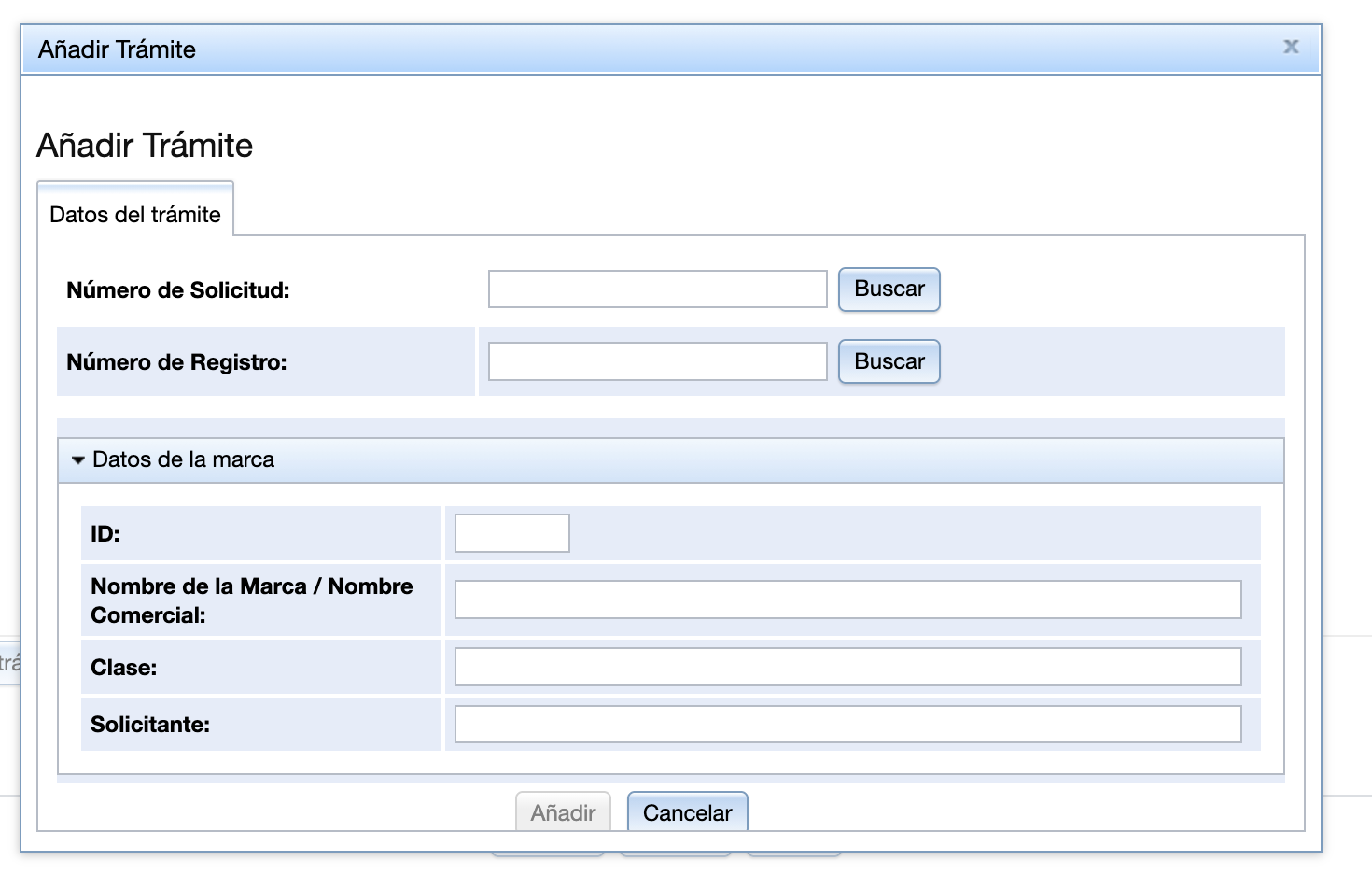Collapse the Datos de la marca triangle

pyautogui.click(x=78, y=460)
